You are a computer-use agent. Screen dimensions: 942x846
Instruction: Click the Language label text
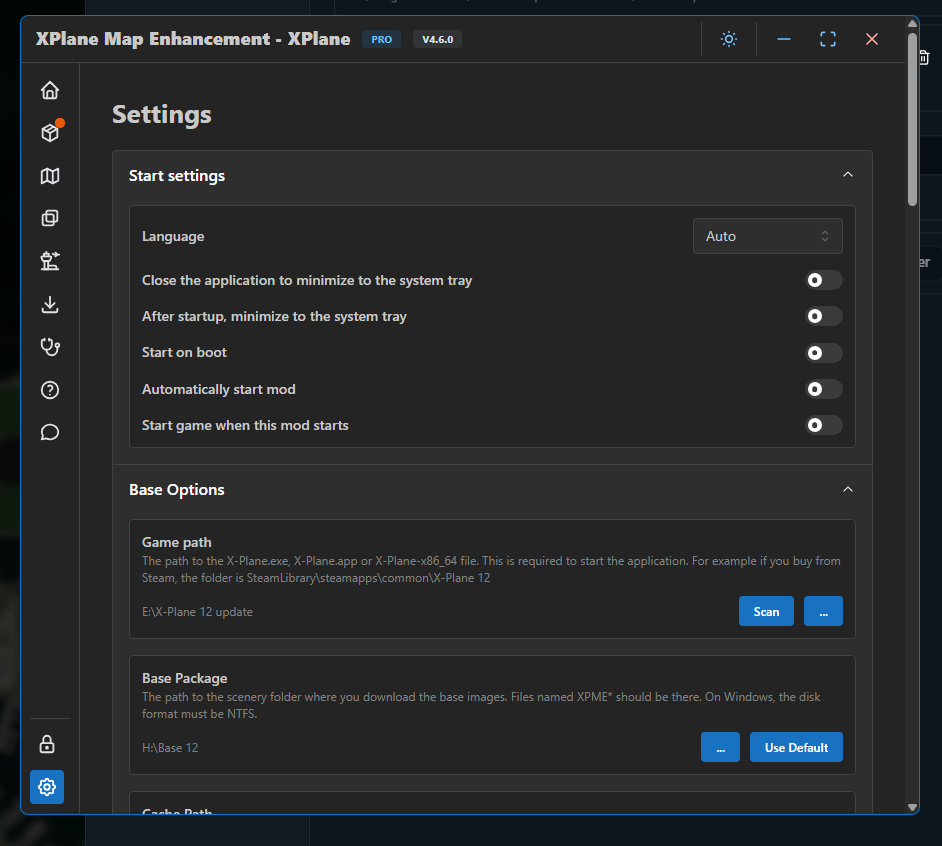coord(173,236)
